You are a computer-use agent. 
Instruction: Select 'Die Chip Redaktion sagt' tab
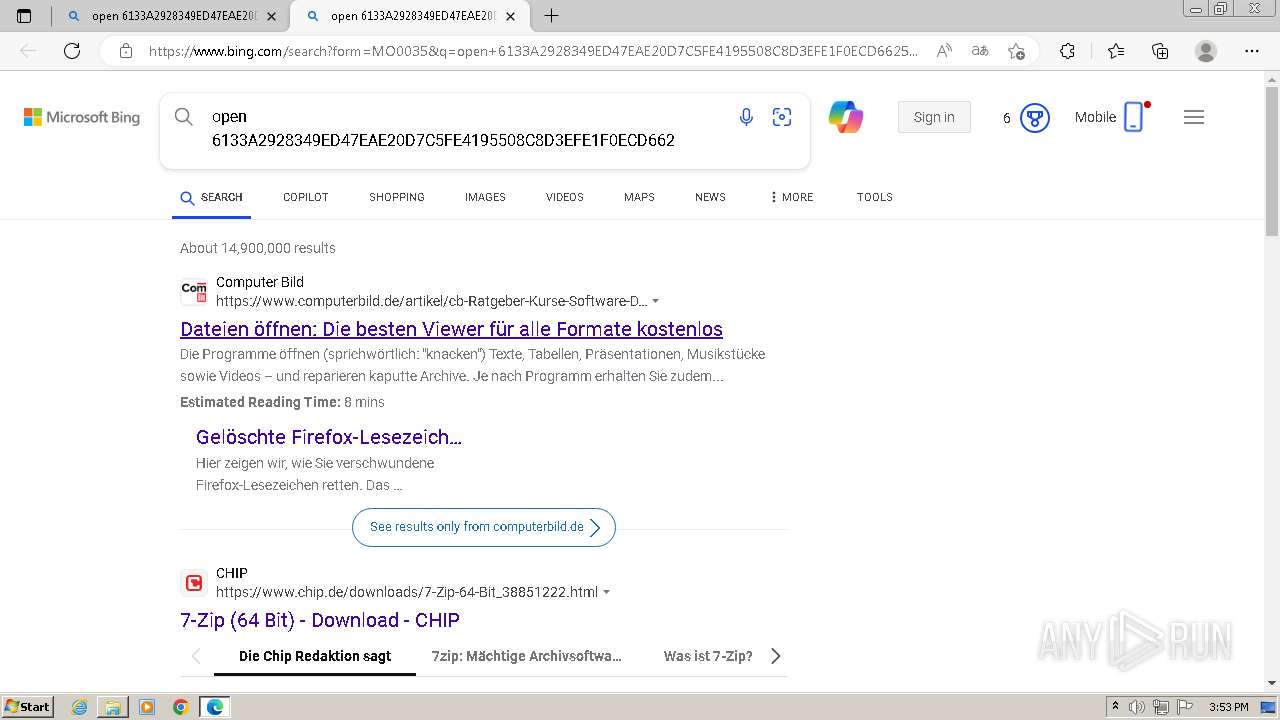pyautogui.click(x=315, y=656)
